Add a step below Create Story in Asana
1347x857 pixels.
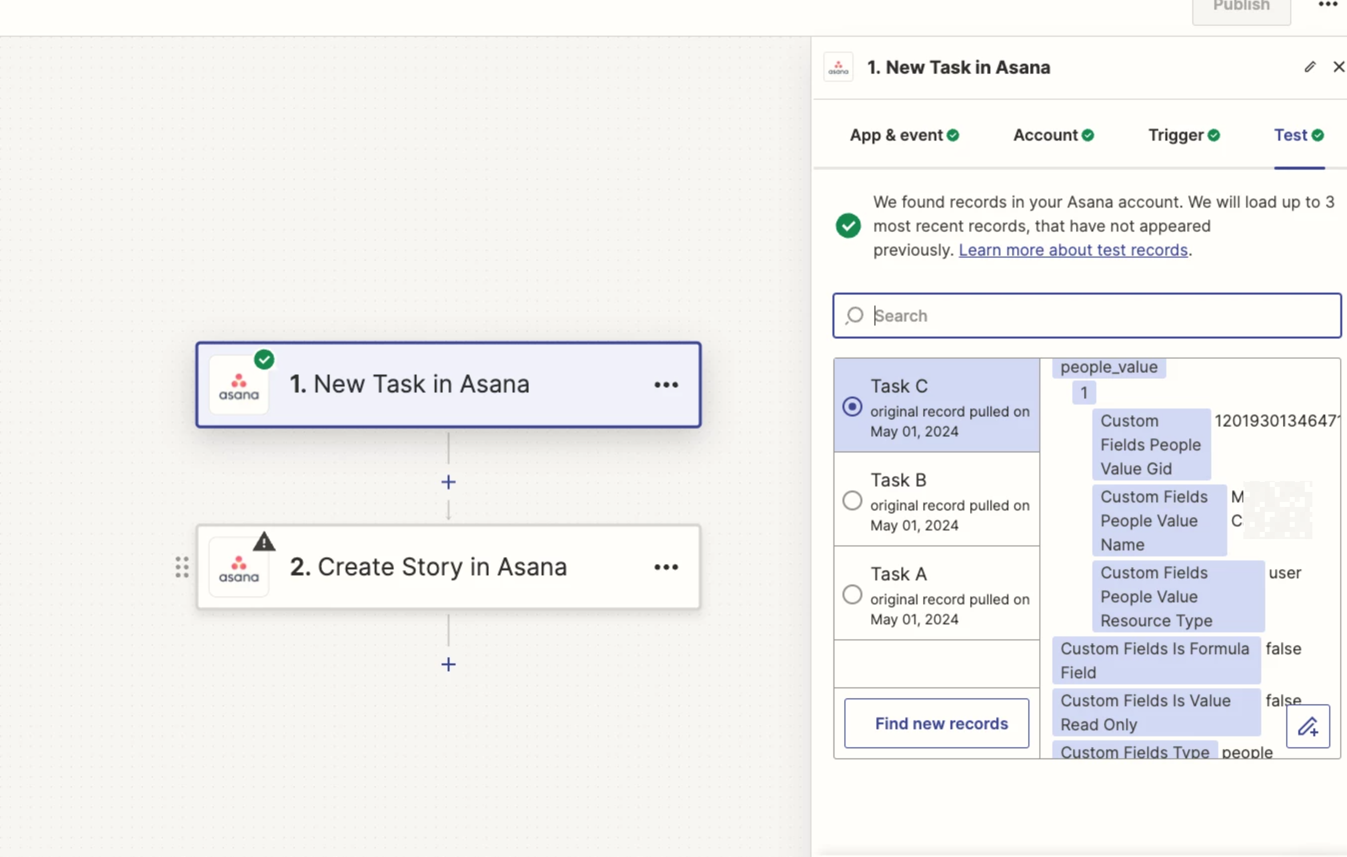[x=448, y=664]
